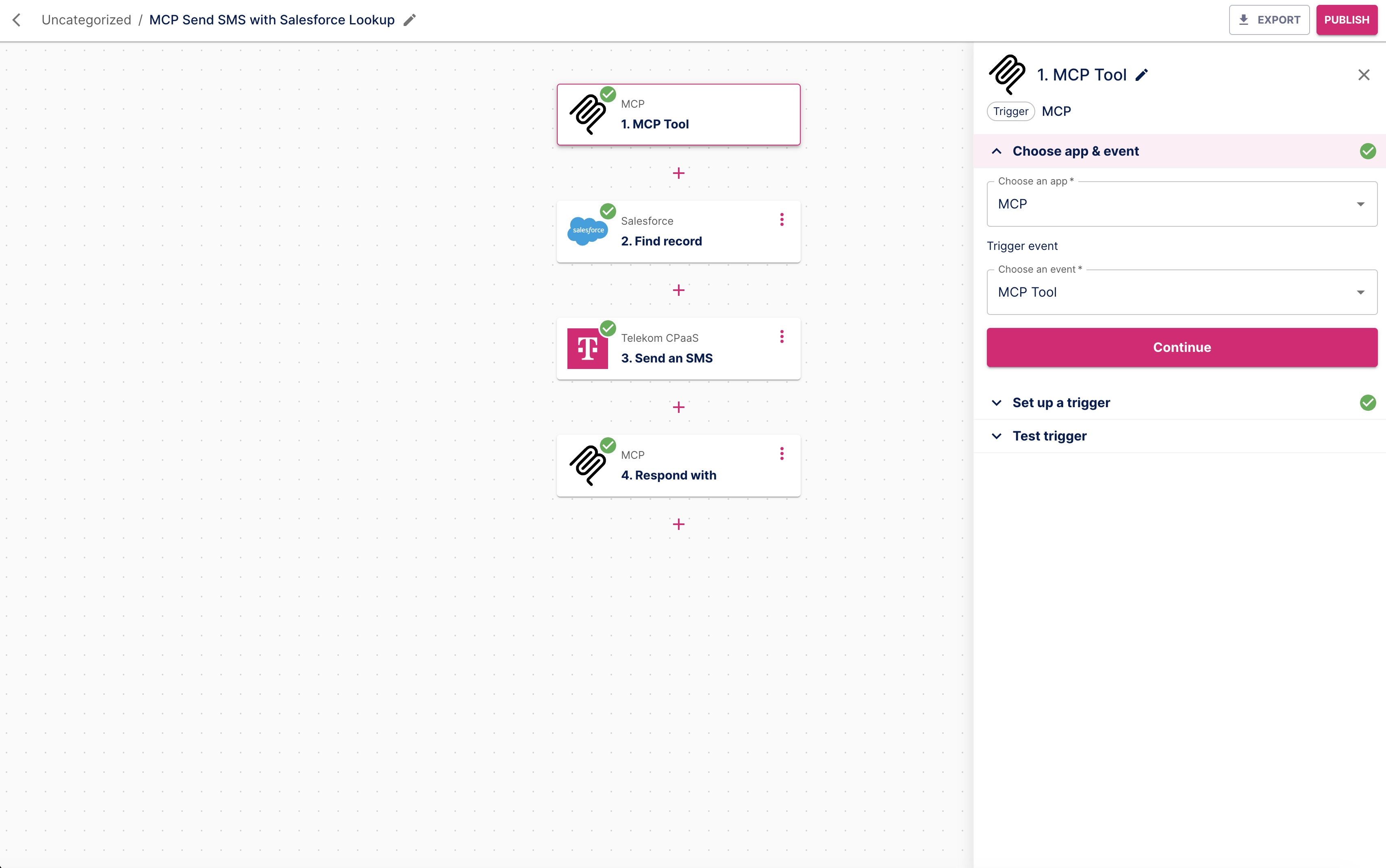The width and height of the screenshot is (1386, 868).
Task: Edit workflow name with pencil icon
Action: (409, 20)
